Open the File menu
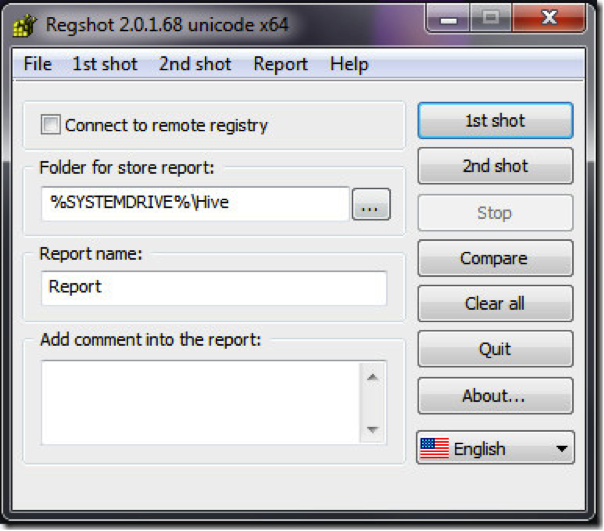Screen dimensions: 604x531 tap(37, 64)
